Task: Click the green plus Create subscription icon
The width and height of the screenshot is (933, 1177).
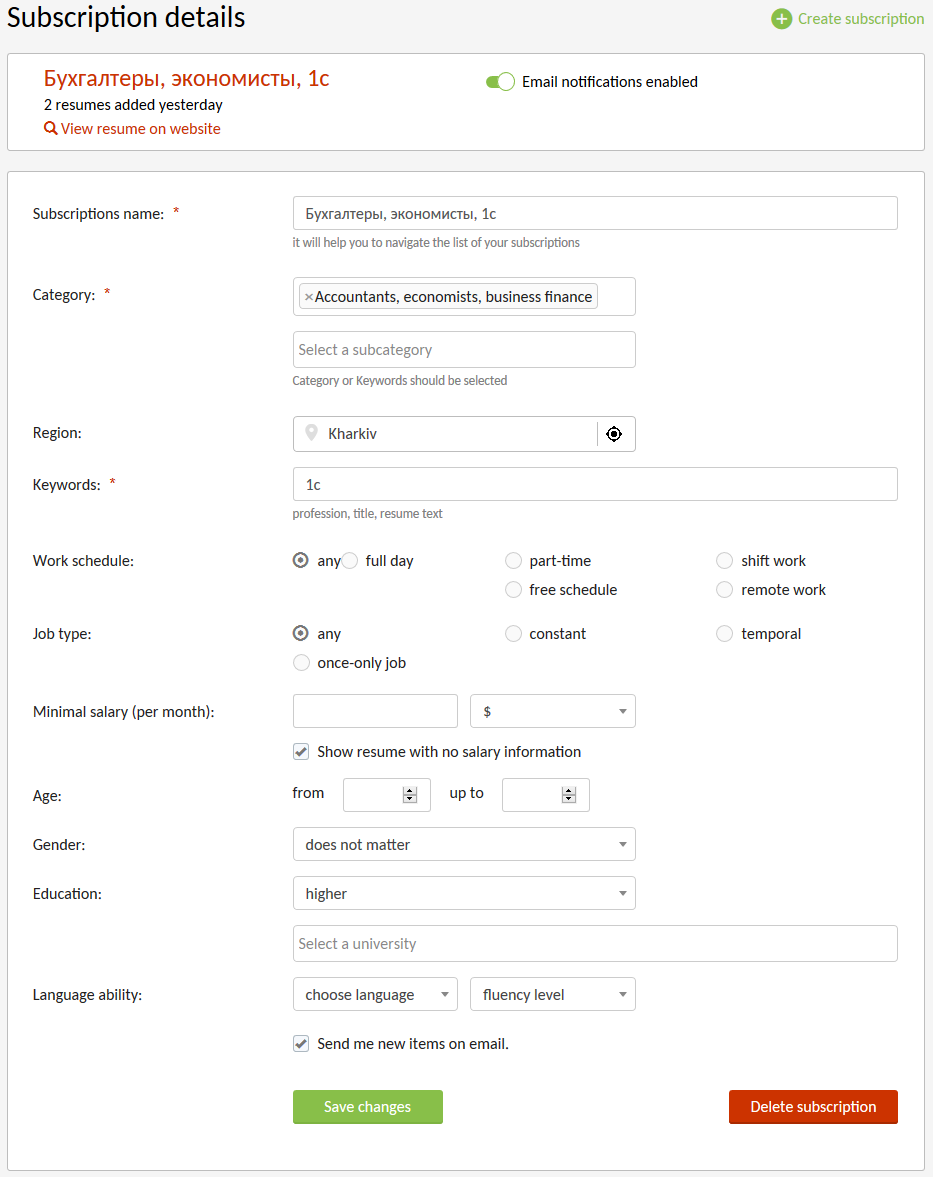Action: 781,19
